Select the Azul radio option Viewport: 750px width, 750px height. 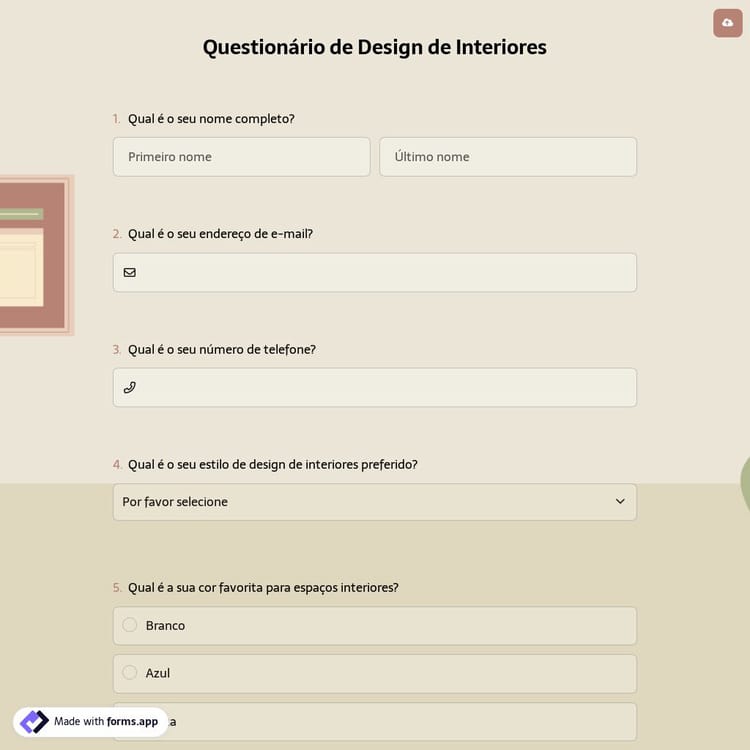130,673
